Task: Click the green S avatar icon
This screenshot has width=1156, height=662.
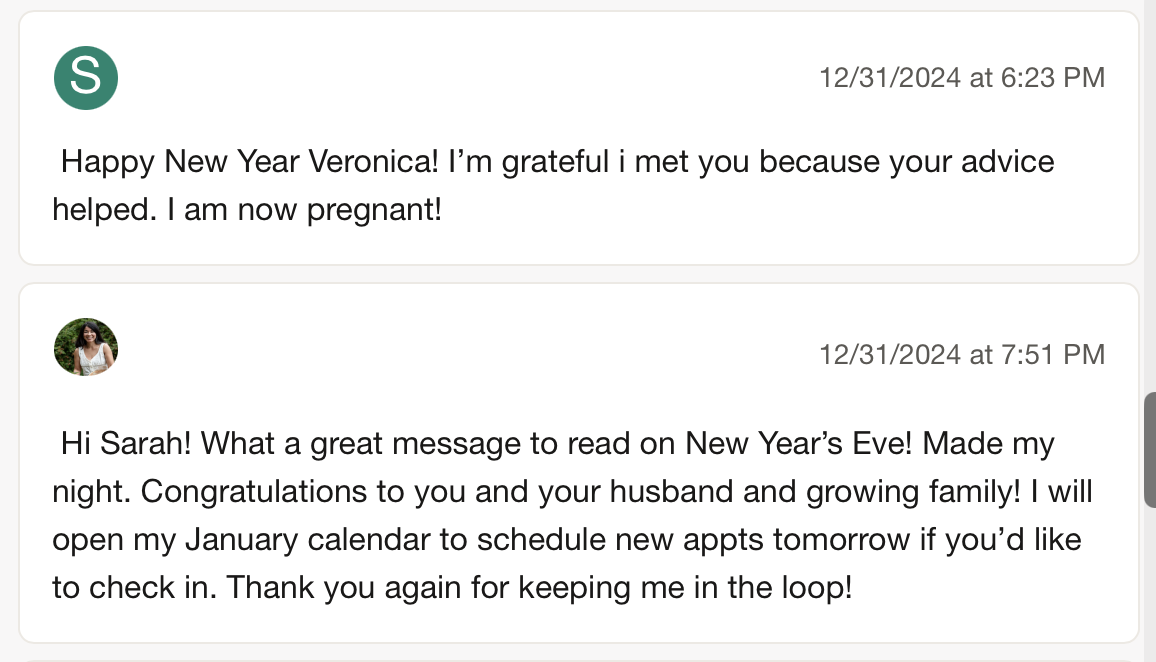Action: tap(86, 77)
